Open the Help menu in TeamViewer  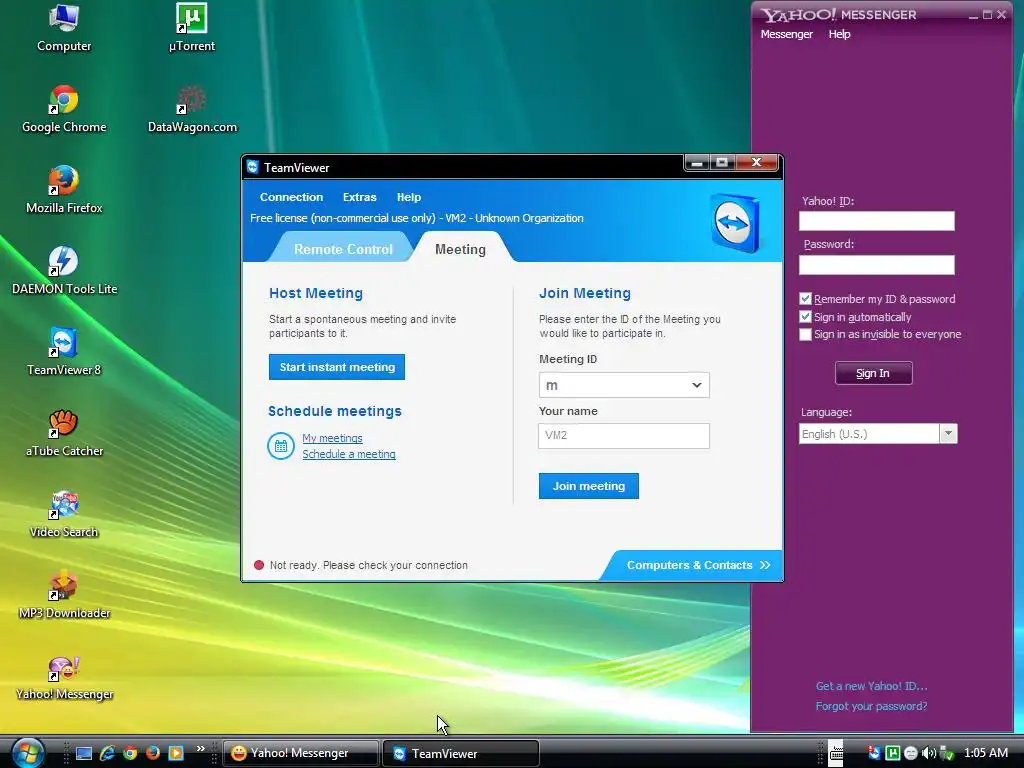409,197
